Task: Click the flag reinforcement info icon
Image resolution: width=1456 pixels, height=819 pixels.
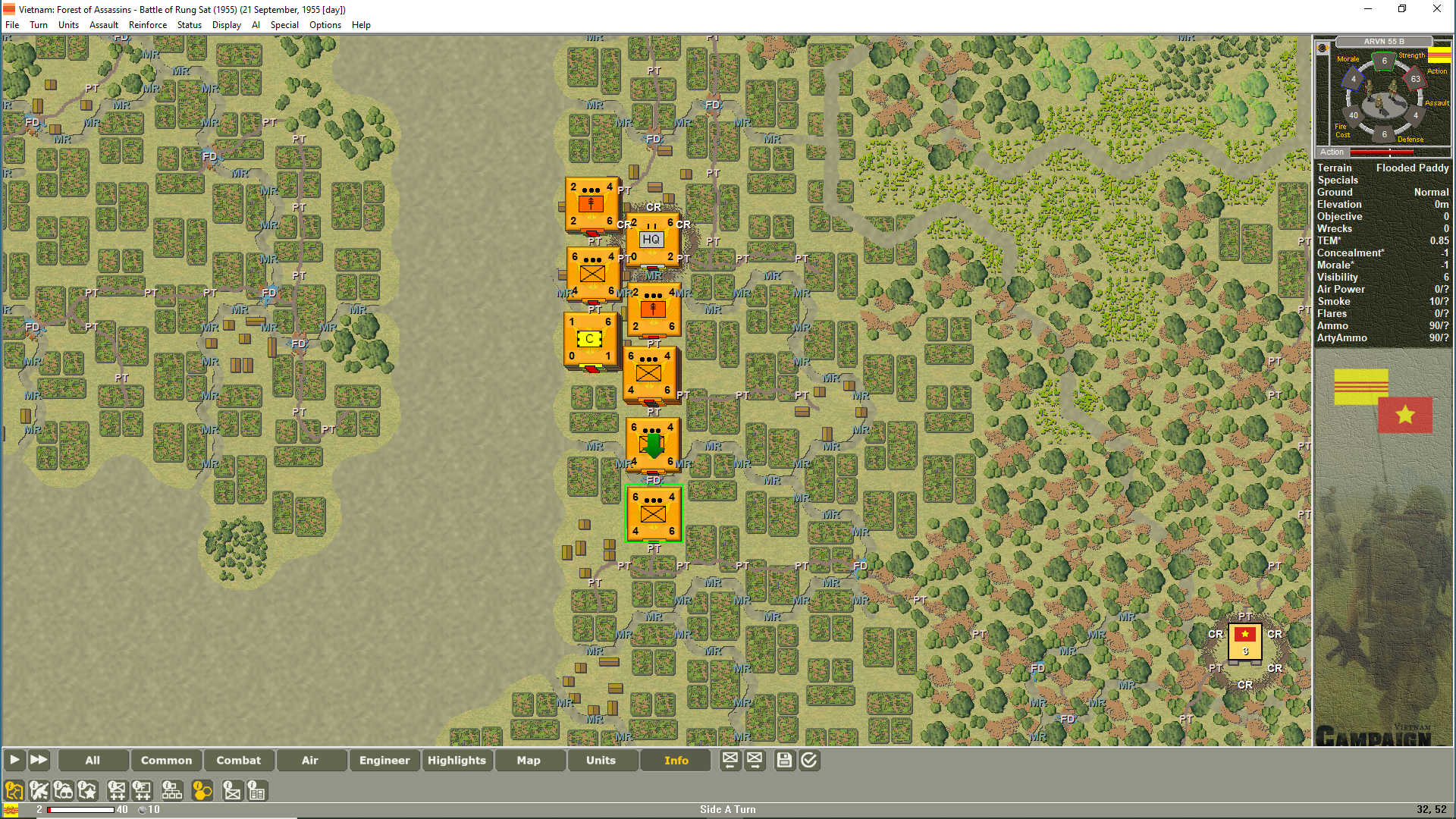Action: [x=142, y=791]
